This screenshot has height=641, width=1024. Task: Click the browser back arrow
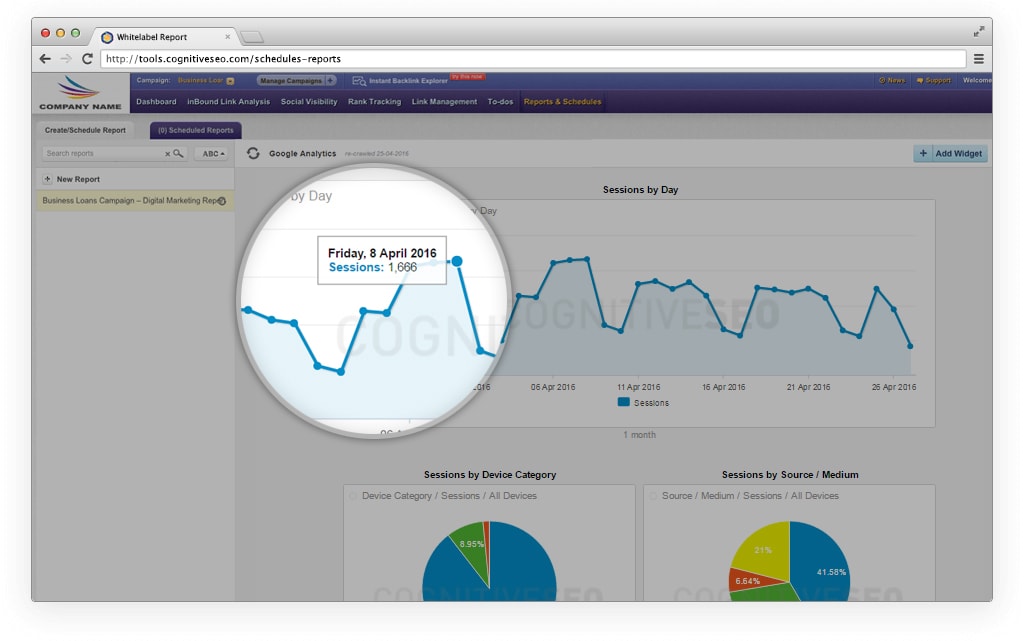(x=45, y=59)
